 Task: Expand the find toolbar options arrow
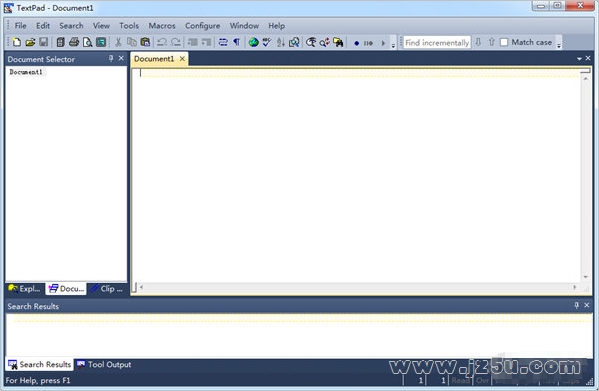click(559, 45)
